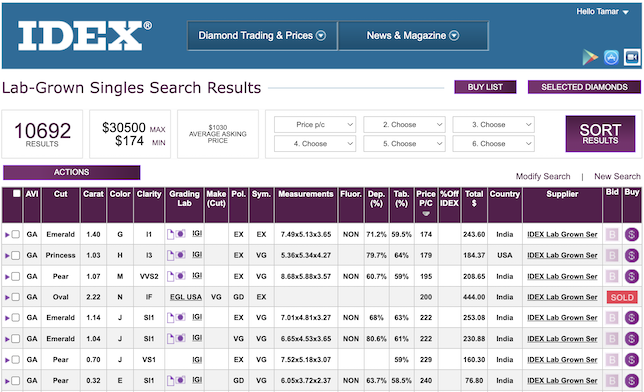Click the Modify Search link
Screen dimensions: 644x392
[543, 176]
